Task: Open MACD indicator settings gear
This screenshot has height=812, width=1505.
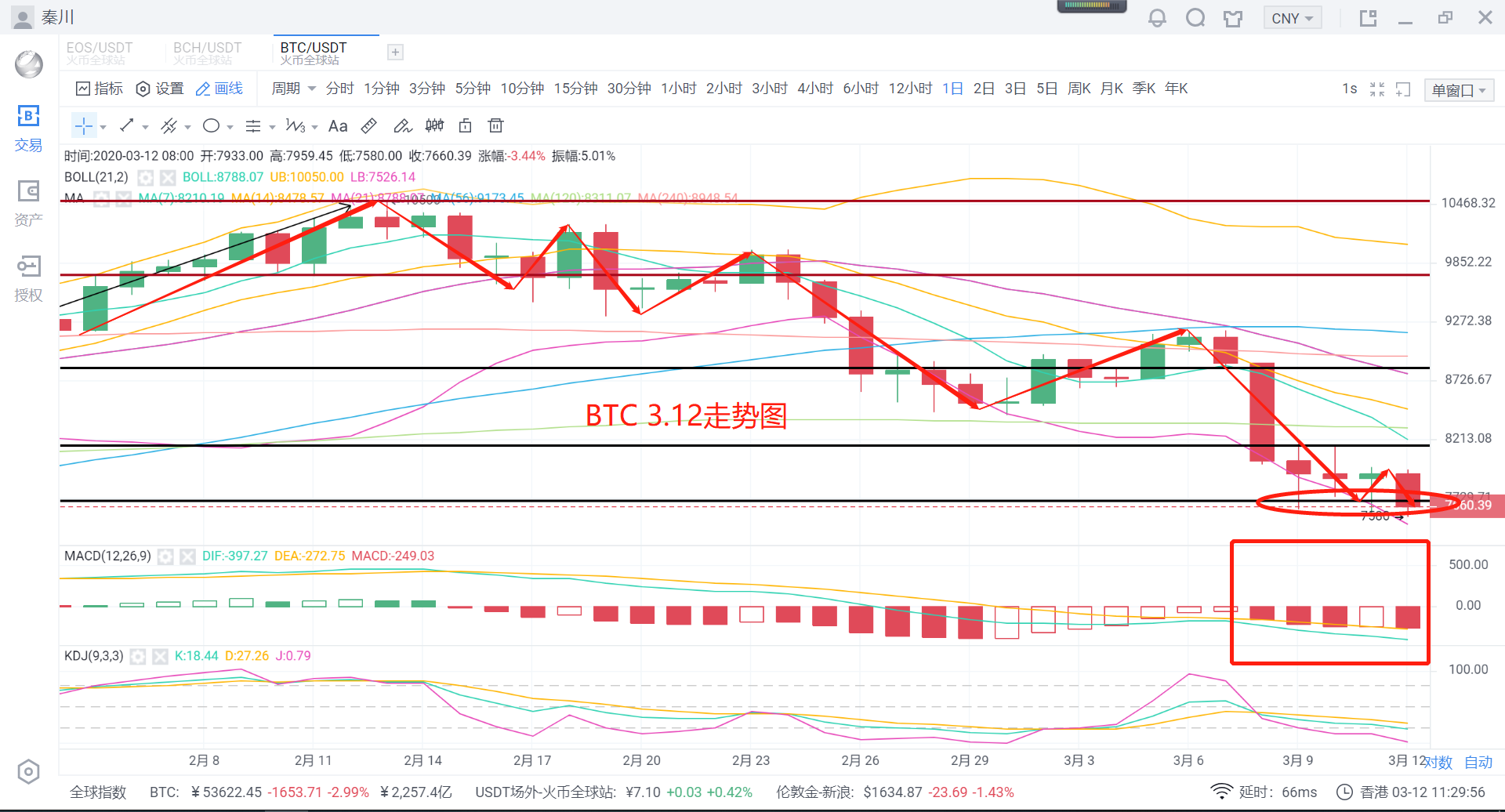Action: coord(165,556)
